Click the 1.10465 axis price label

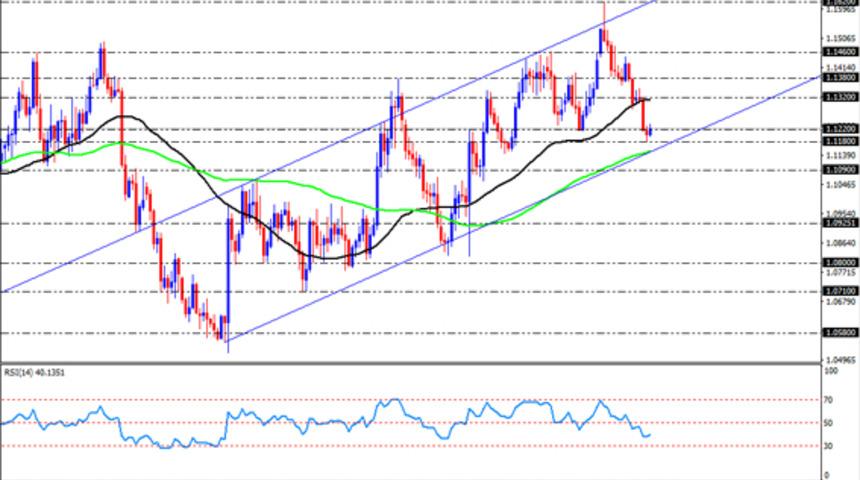[841, 185]
